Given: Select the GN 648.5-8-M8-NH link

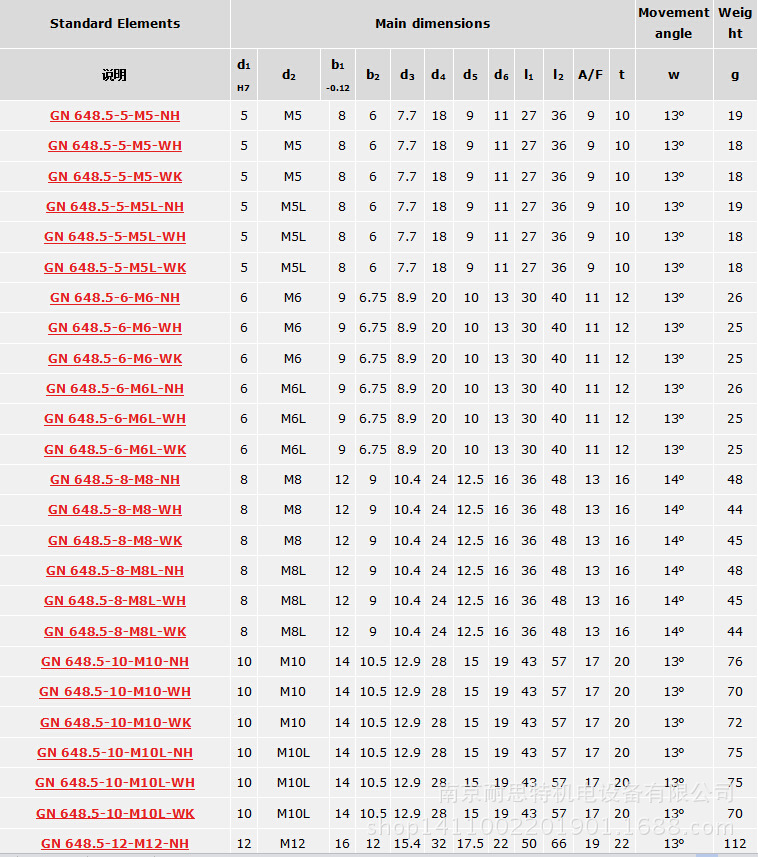Looking at the screenshot, I should tap(115, 479).
